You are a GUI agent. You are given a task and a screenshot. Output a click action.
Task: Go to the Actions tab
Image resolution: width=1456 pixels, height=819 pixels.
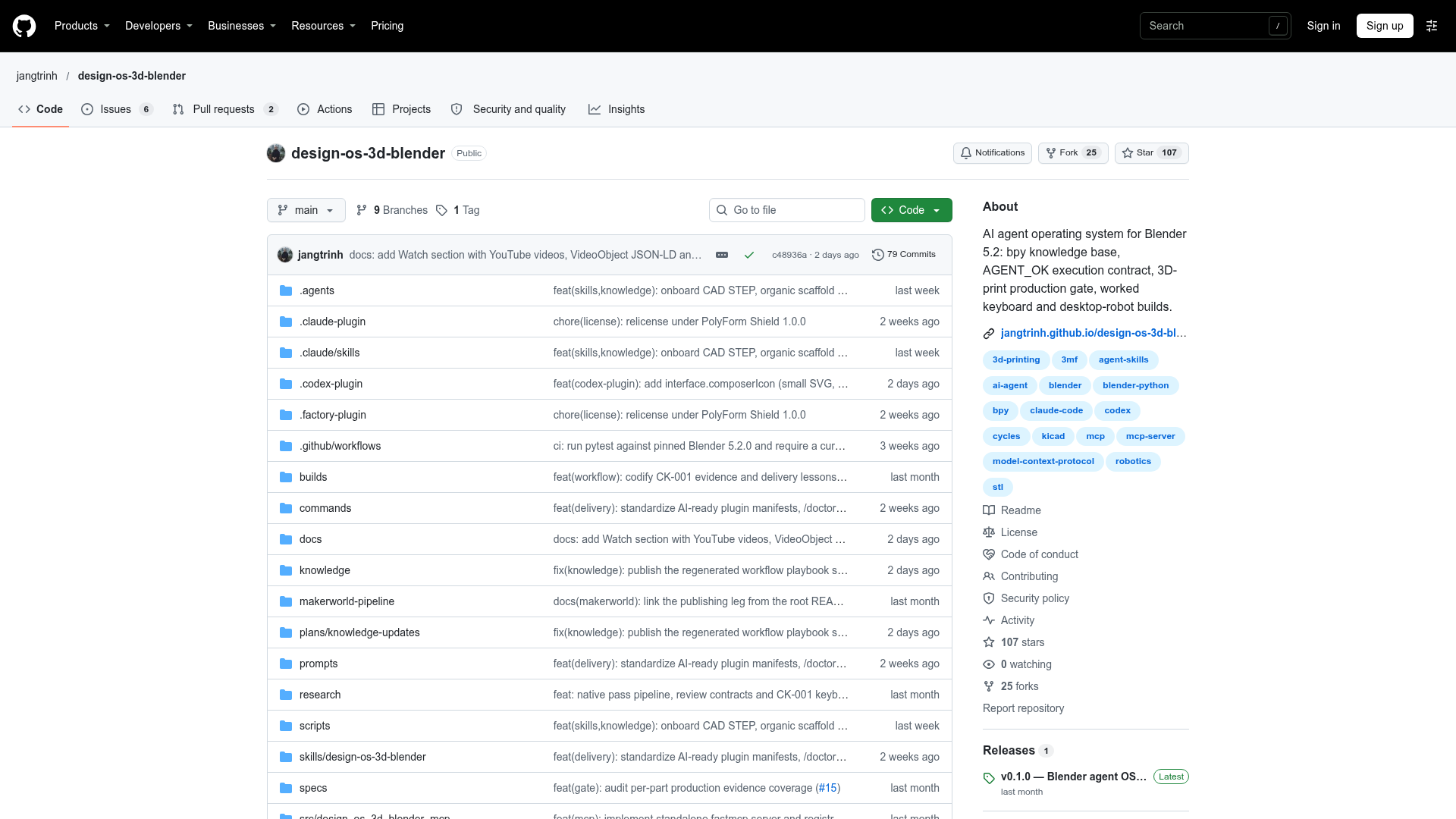pos(325,109)
